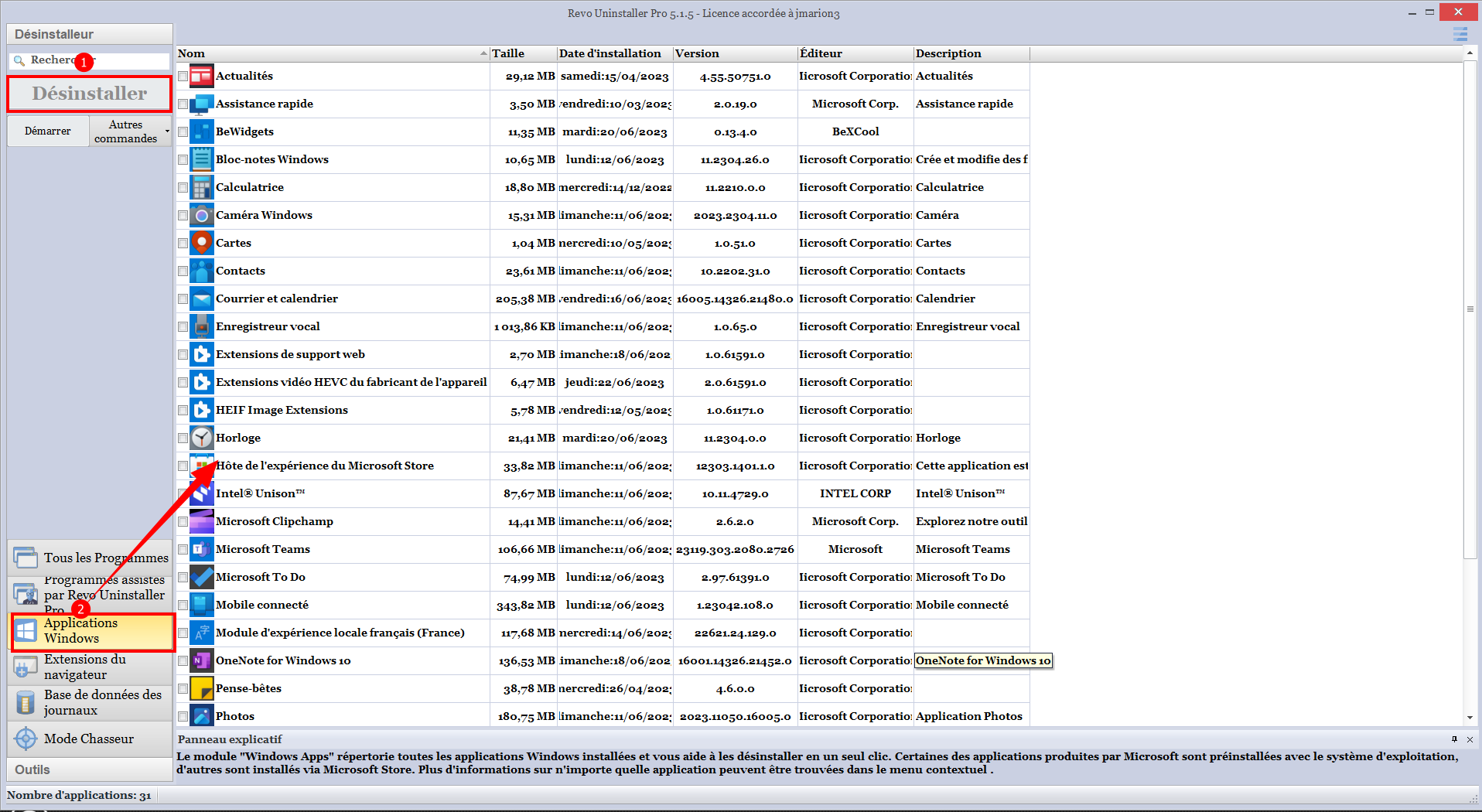
Task: Select the Intel® Unison™ row name
Action: [261, 493]
